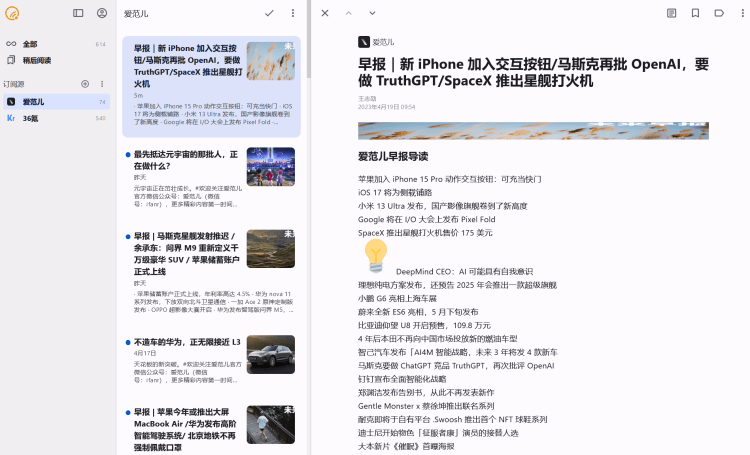Click the metaverse city article thumbnail
Image resolution: width=750 pixels, height=455 pixels.
(x=271, y=166)
